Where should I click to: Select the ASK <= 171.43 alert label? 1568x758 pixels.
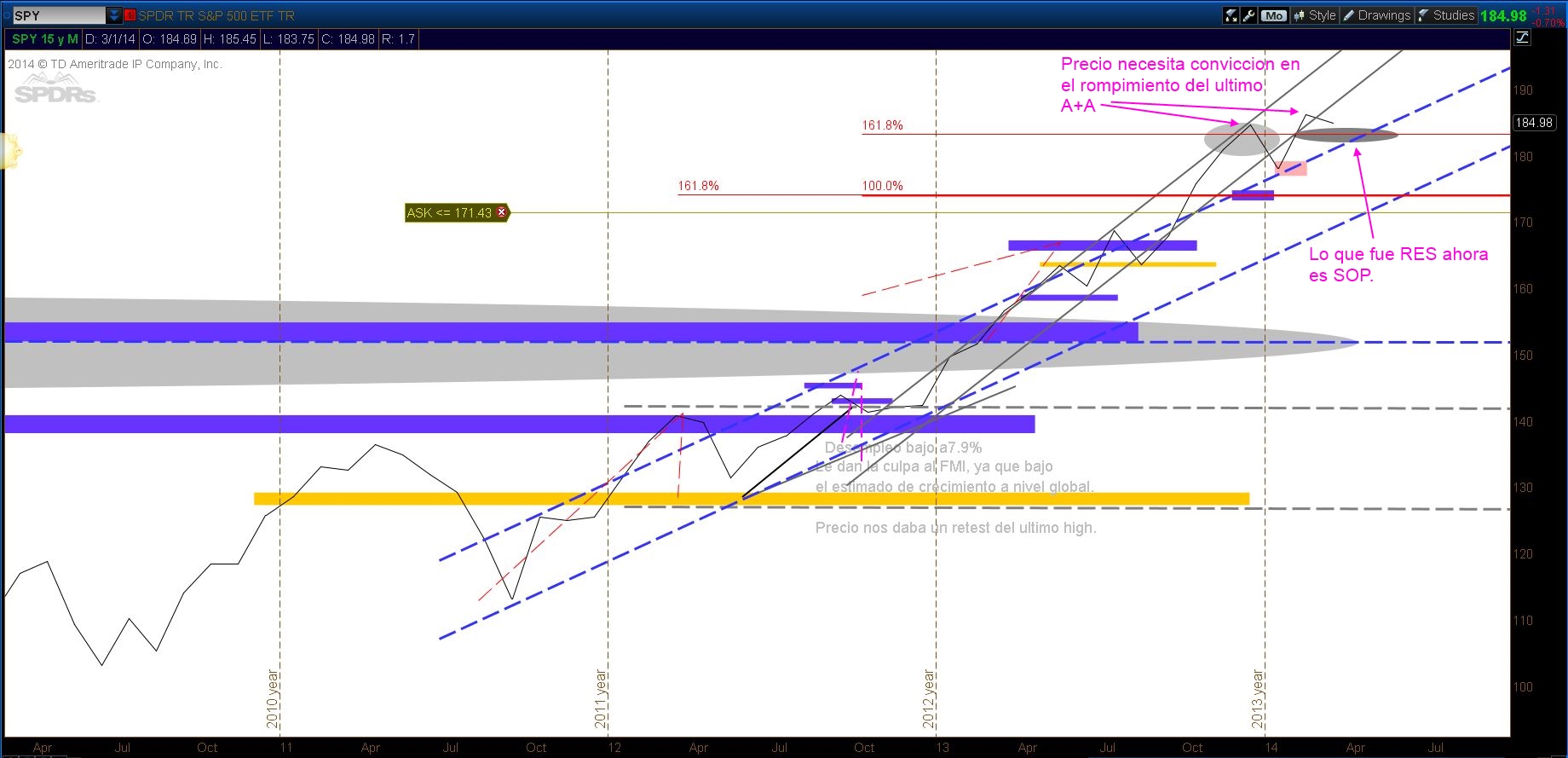pos(448,213)
